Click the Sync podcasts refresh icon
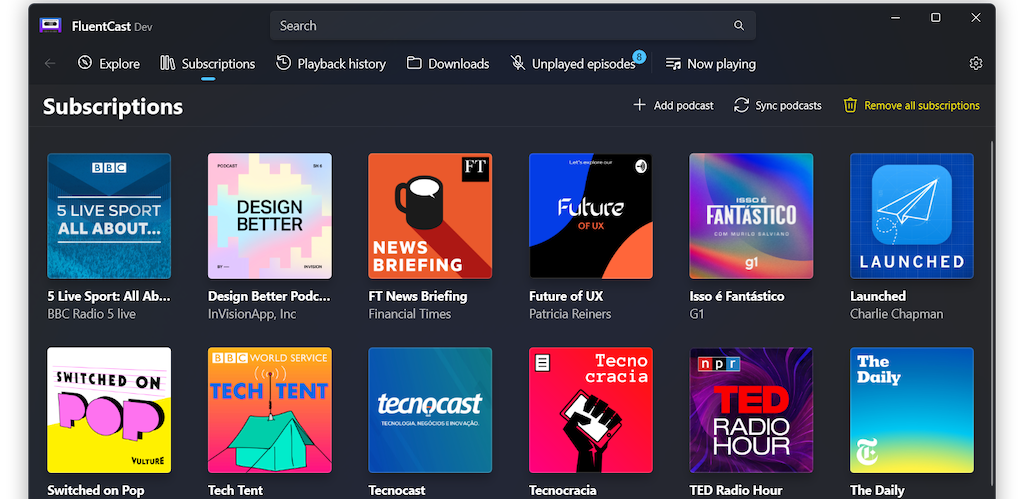 tap(741, 105)
